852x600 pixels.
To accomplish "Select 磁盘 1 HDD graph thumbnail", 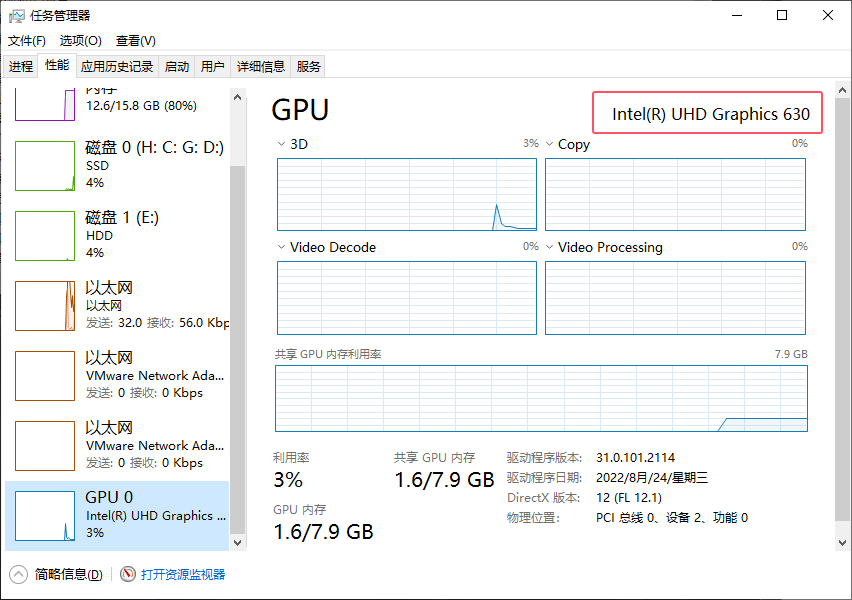I will click(x=45, y=236).
